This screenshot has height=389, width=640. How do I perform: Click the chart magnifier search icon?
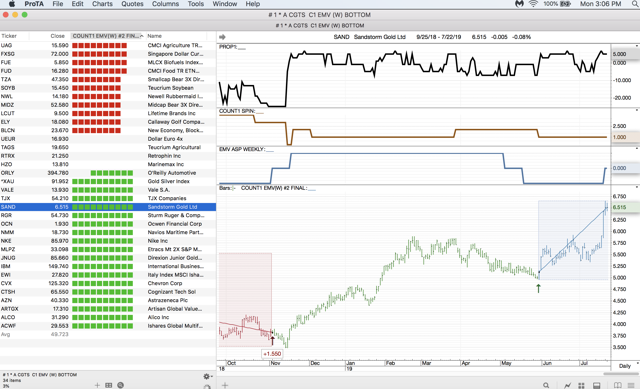[x=546, y=385]
